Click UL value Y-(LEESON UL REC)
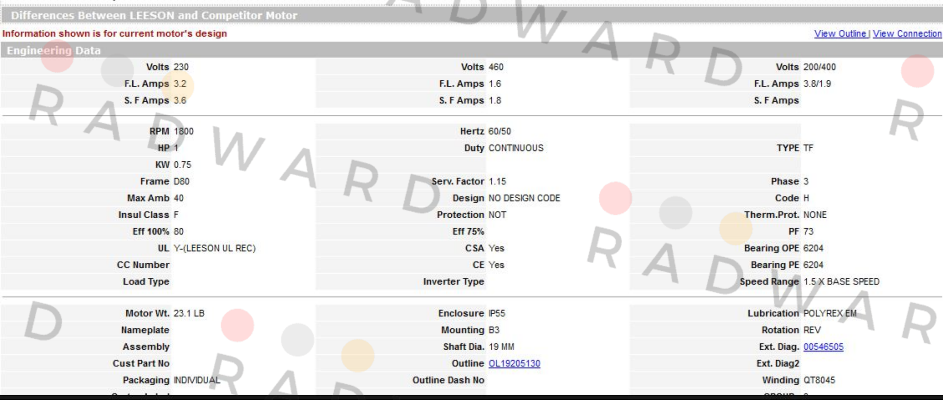943x400 pixels. click(215, 248)
